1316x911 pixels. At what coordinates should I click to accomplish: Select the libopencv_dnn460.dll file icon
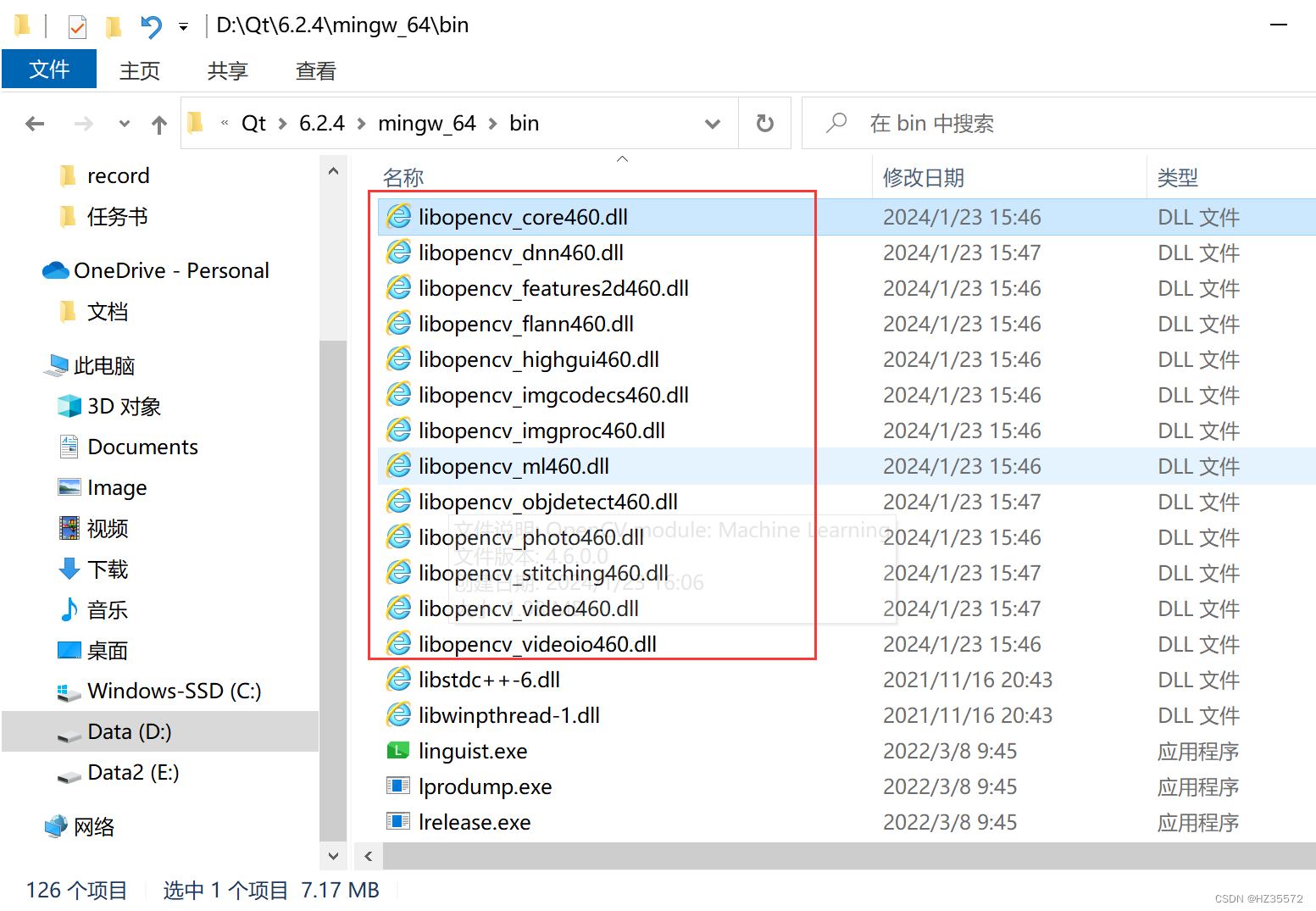click(x=398, y=252)
